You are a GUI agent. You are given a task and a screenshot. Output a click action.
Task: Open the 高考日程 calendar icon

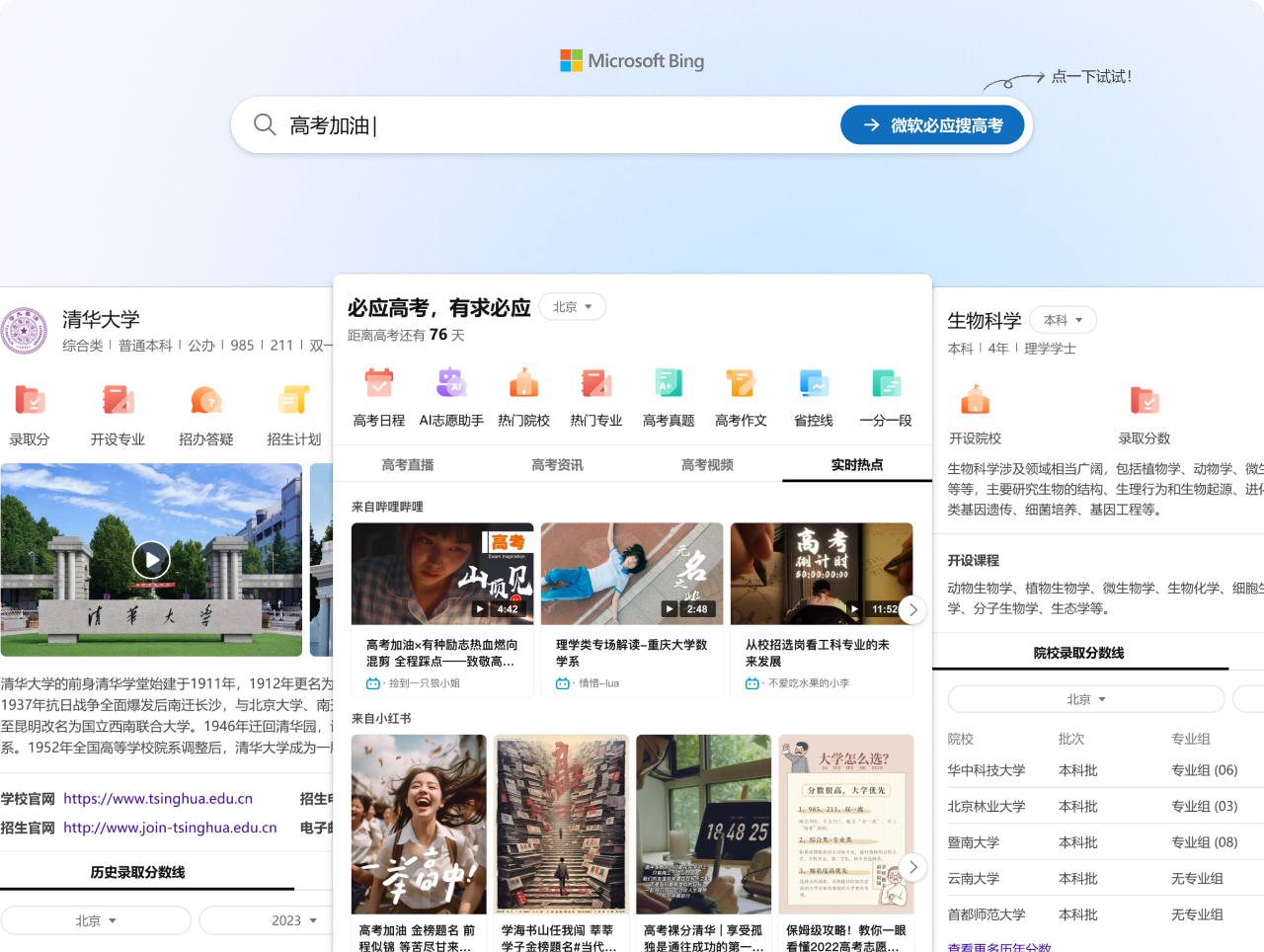[379, 383]
